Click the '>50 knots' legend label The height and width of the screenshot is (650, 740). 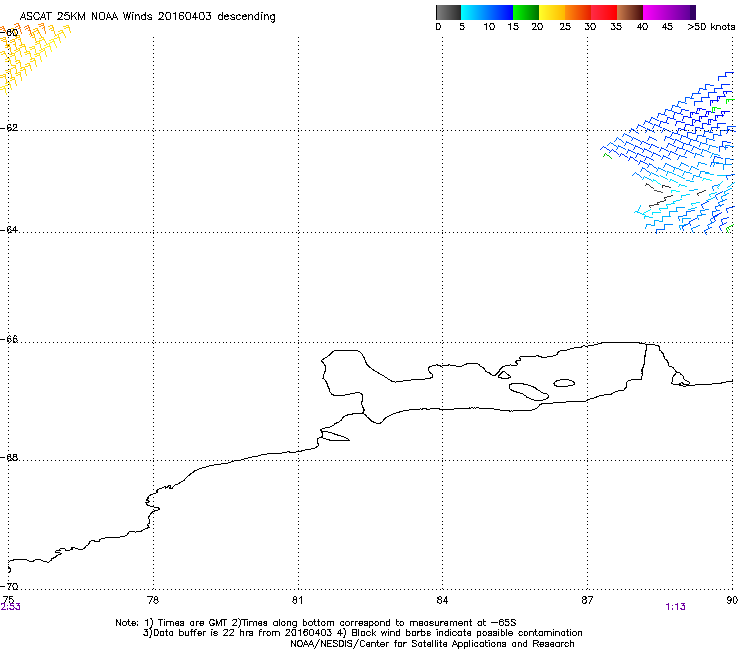click(x=711, y=27)
